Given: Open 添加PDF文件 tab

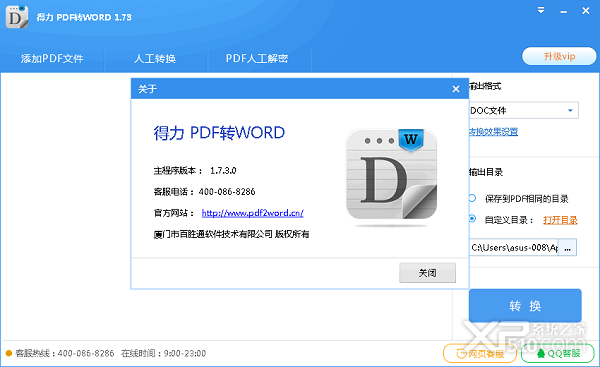Looking at the screenshot, I should [x=52, y=59].
